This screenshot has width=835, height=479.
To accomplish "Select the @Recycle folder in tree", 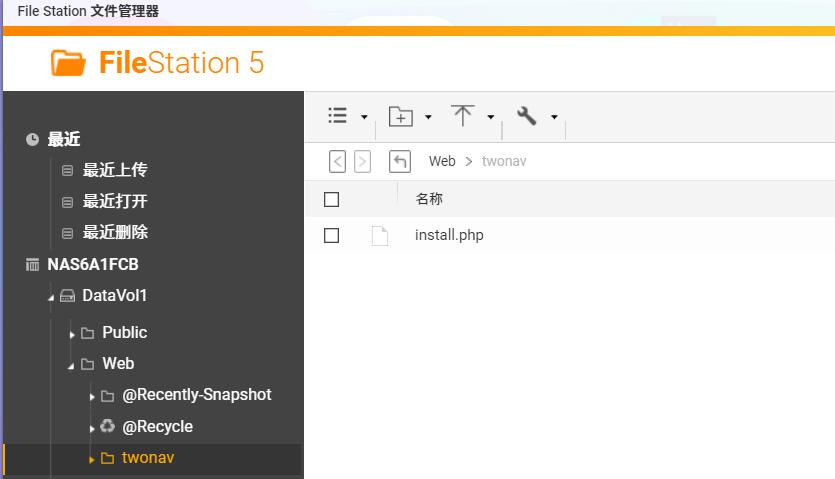I will tap(157, 426).
